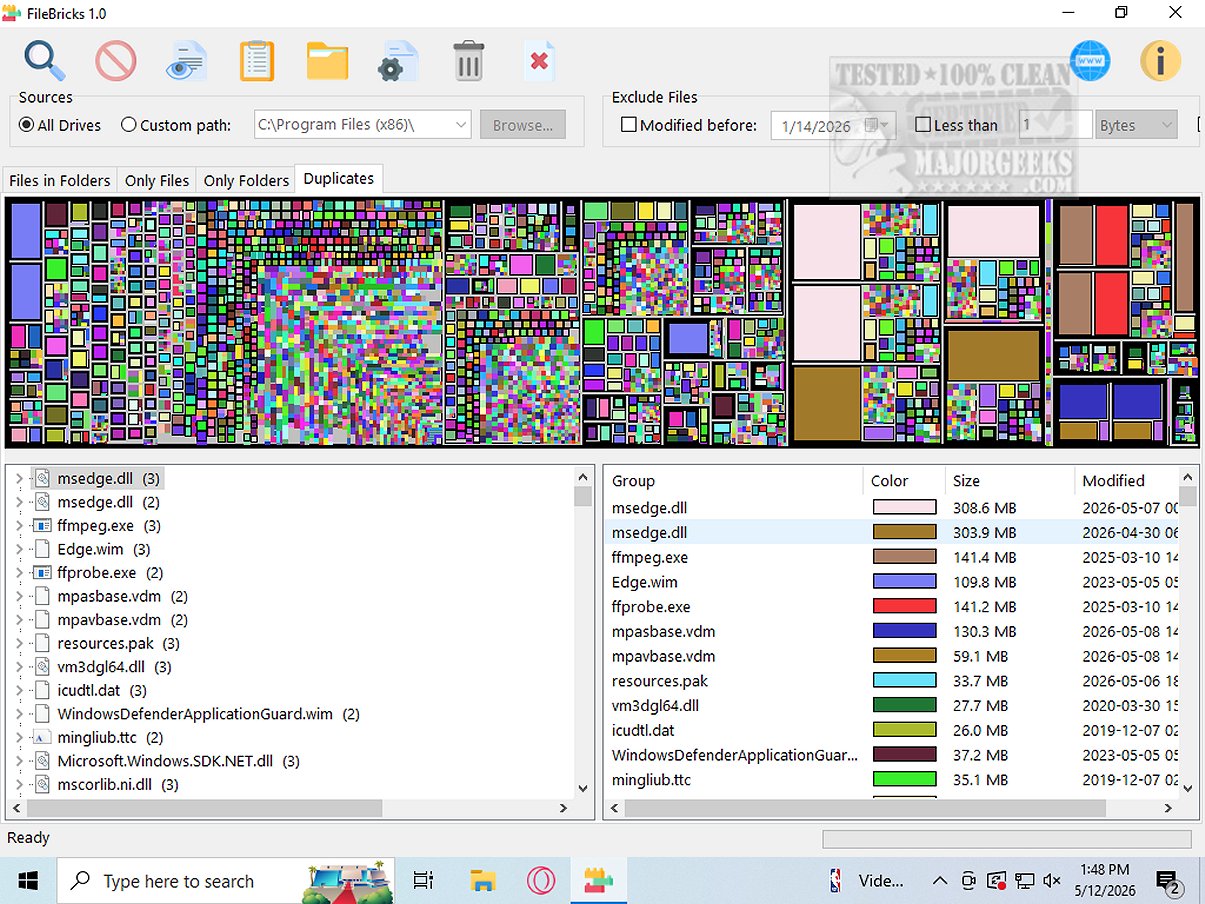This screenshot has width=1205, height=904.
Task: Open Opera browser from taskbar
Action: (x=541, y=881)
